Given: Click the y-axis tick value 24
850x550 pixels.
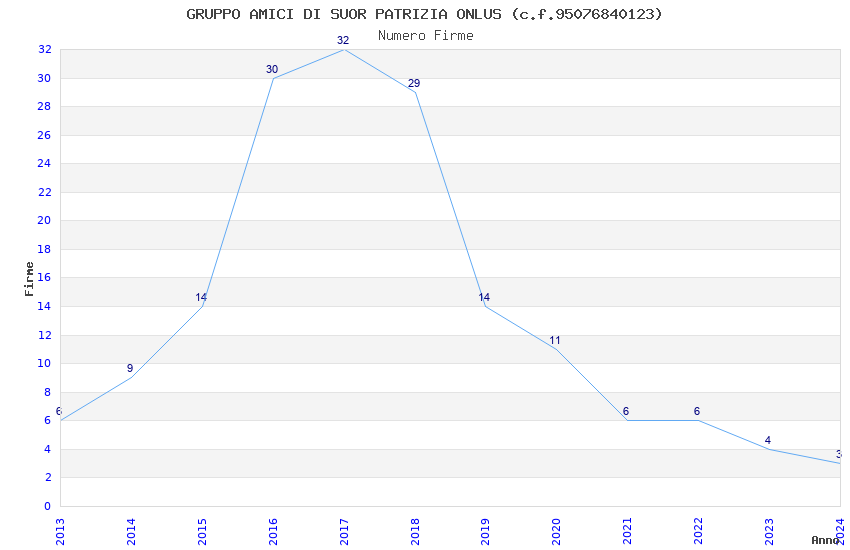Looking at the screenshot, I should click(44, 163).
